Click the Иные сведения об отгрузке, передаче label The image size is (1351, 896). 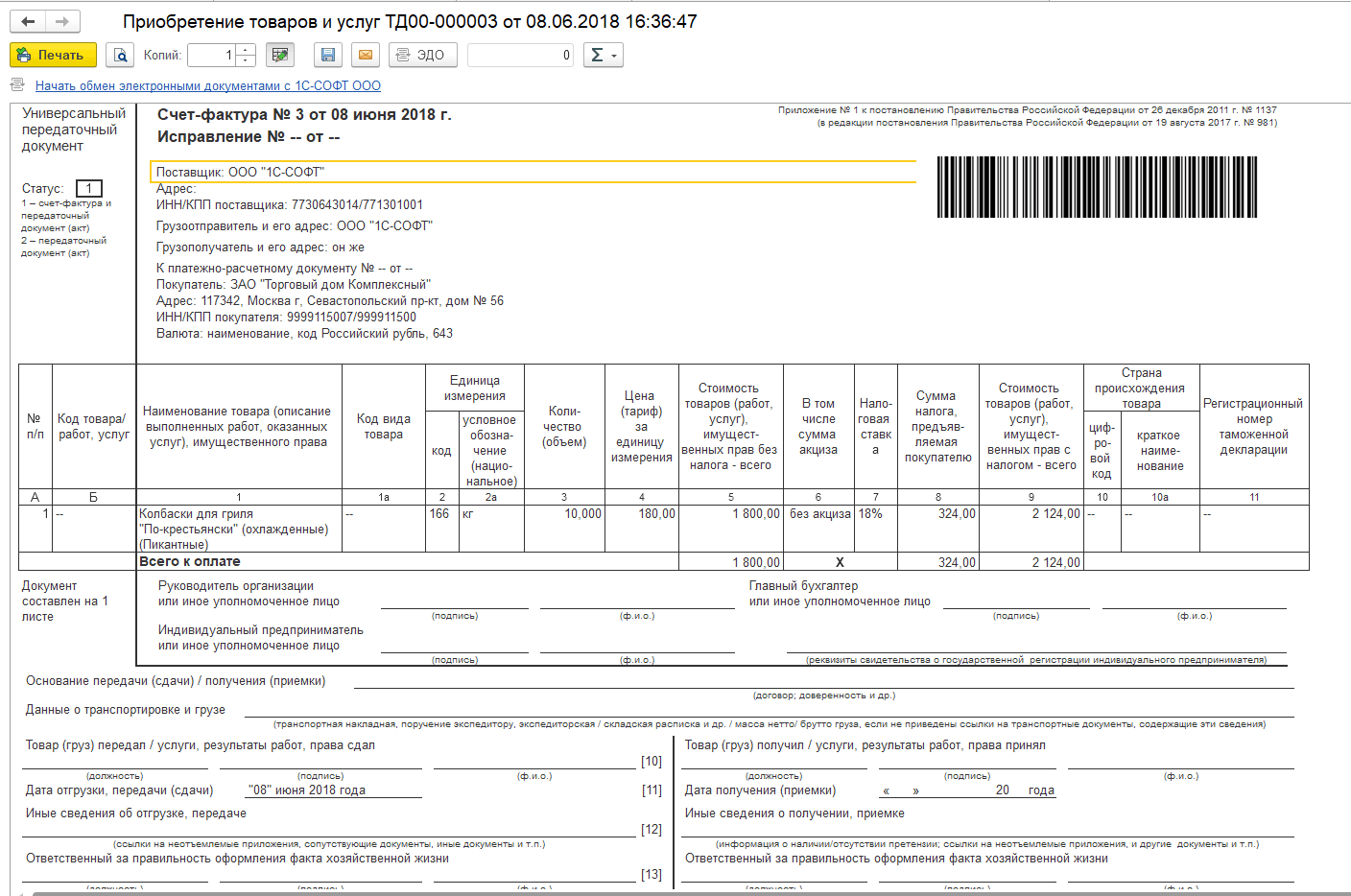tap(136, 813)
